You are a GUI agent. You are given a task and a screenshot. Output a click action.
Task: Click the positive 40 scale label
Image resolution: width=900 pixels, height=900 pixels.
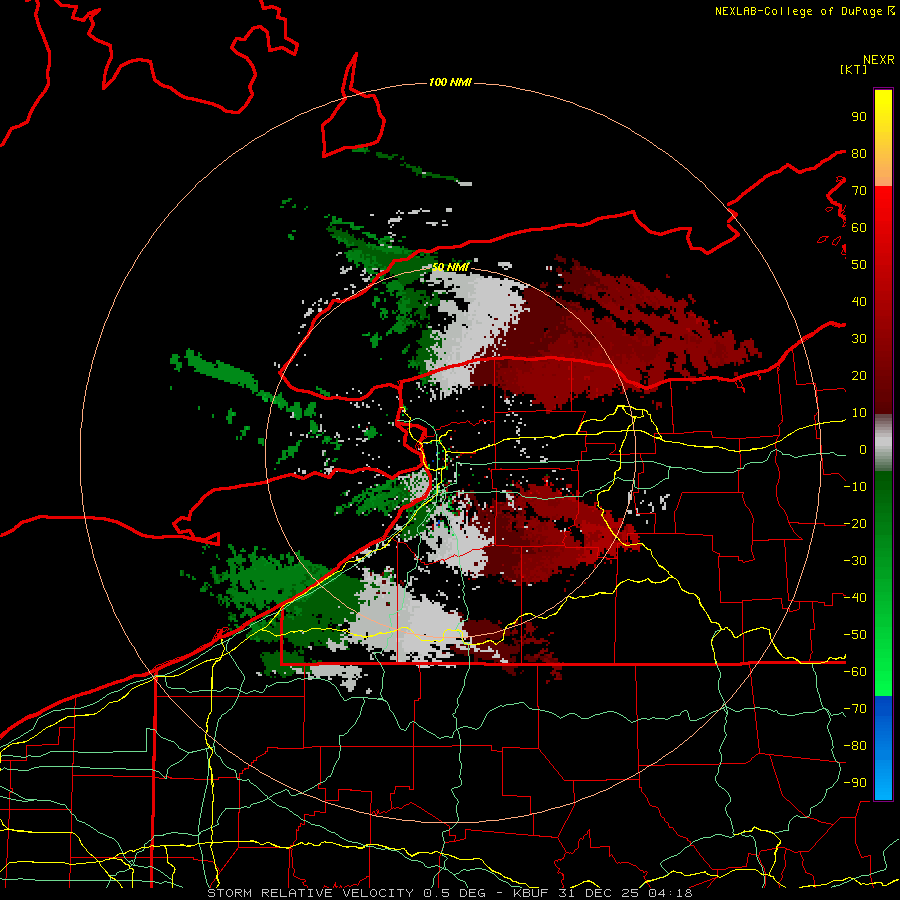[x=859, y=301]
